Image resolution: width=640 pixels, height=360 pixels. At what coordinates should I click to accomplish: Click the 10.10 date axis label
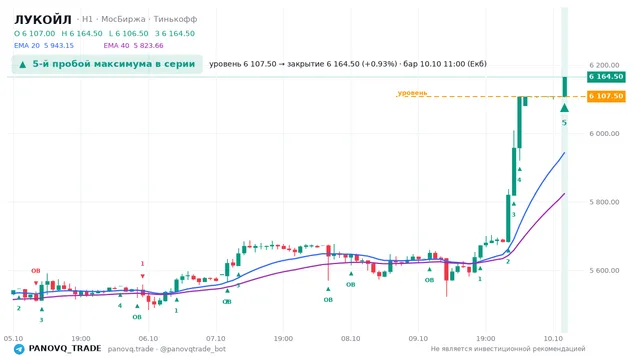click(553, 339)
